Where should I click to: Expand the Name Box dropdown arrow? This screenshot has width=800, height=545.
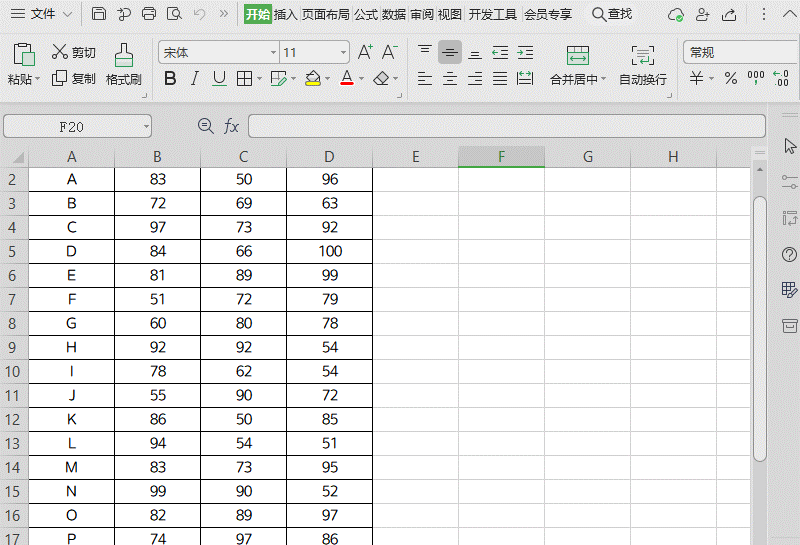pos(146,126)
